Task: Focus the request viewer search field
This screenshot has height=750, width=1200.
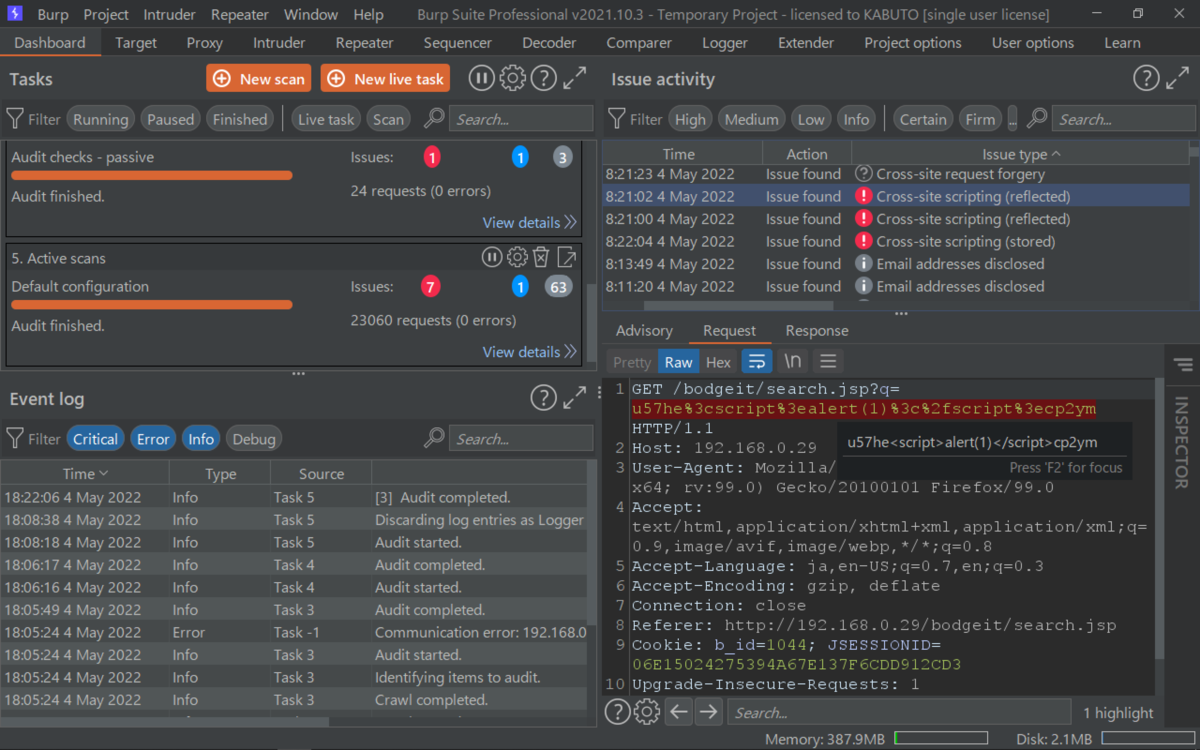Action: pos(899,712)
